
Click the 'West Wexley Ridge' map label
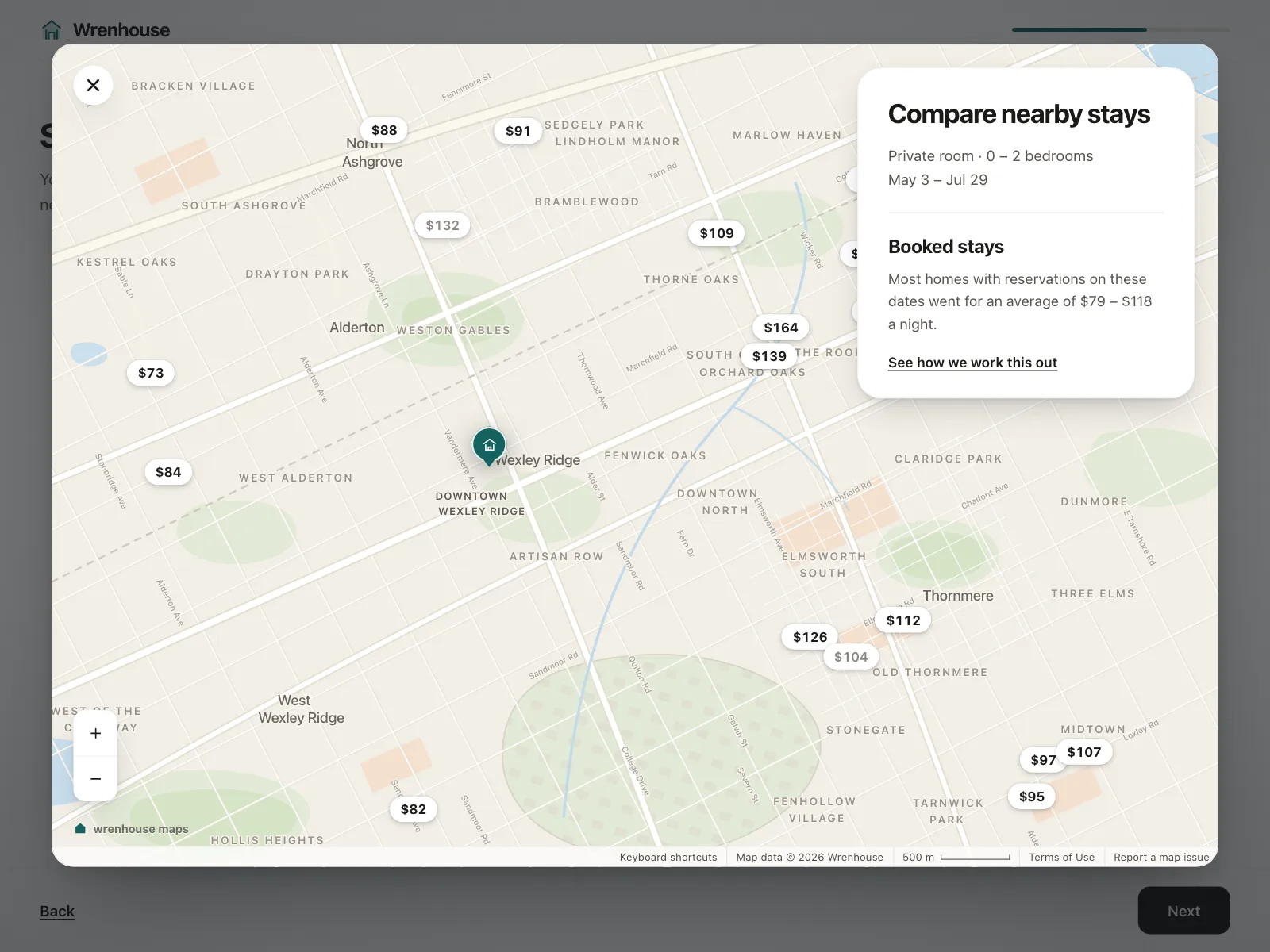tap(301, 709)
